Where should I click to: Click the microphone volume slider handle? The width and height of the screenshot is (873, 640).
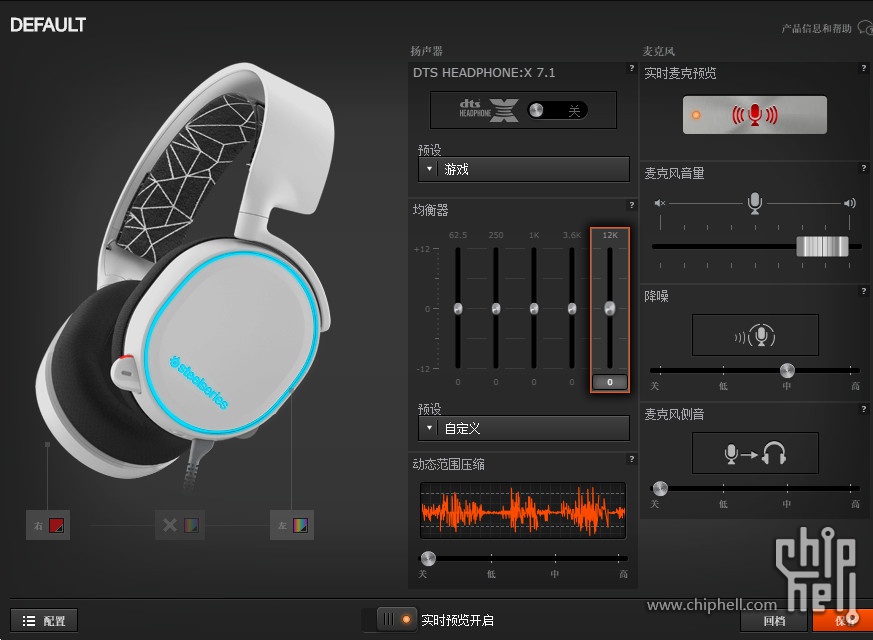click(x=822, y=246)
